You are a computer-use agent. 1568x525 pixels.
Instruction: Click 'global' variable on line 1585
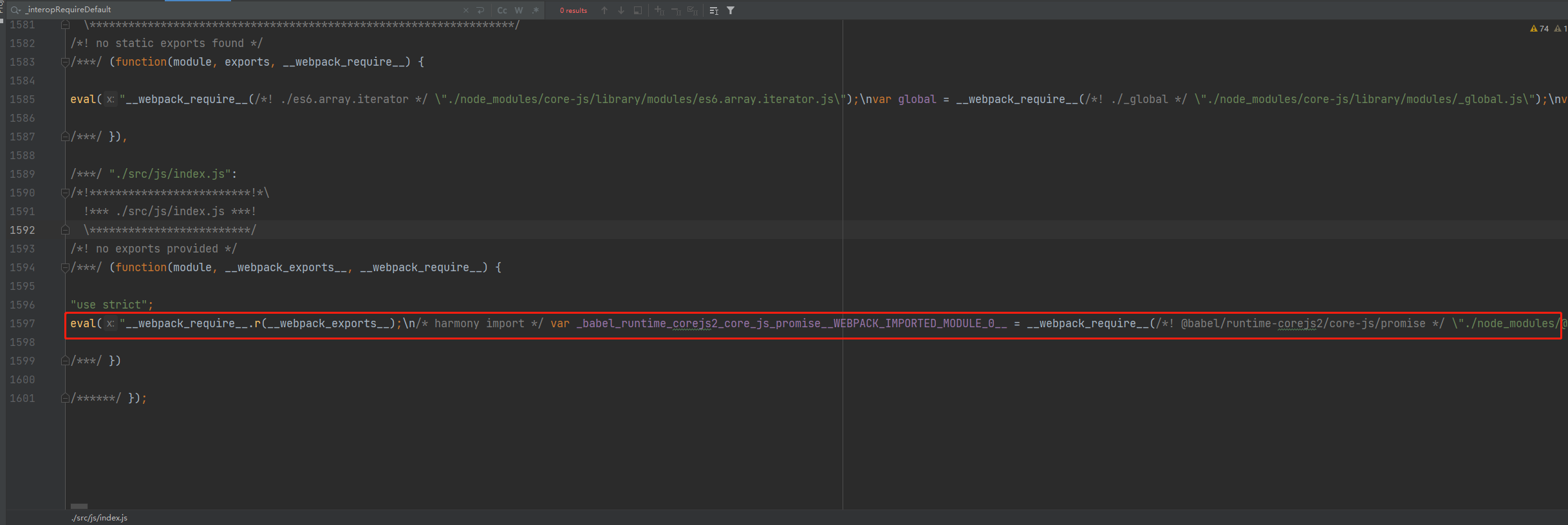pos(917,99)
